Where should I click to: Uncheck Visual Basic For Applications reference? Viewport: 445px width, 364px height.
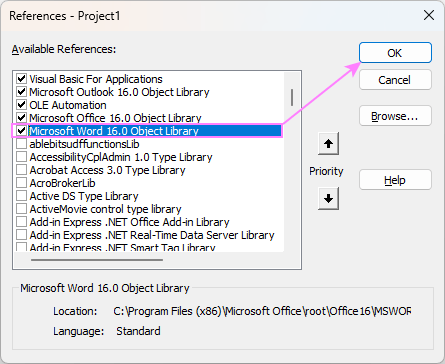coord(21,79)
